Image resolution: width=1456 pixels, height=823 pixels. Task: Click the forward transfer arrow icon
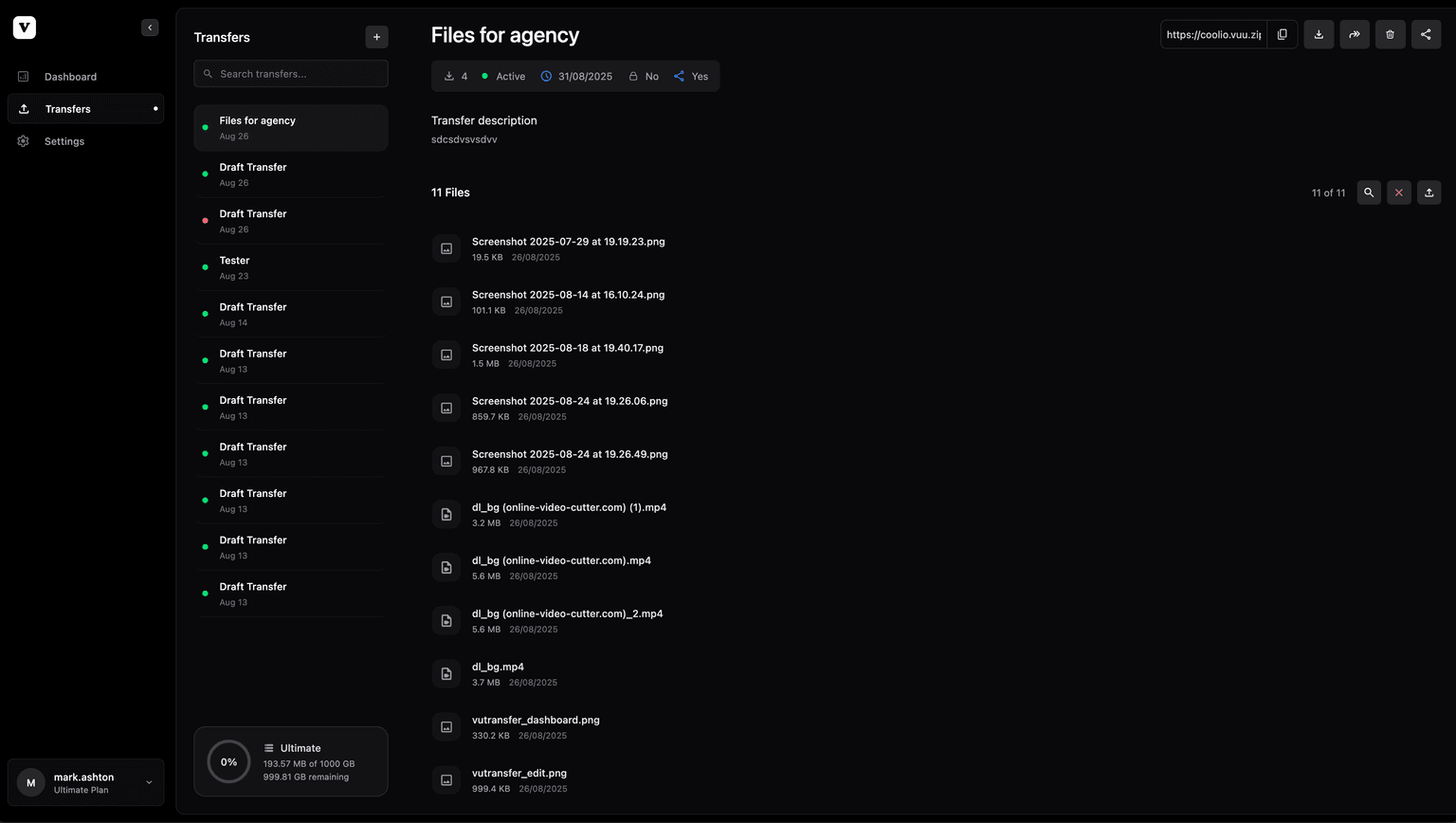pos(1355,35)
